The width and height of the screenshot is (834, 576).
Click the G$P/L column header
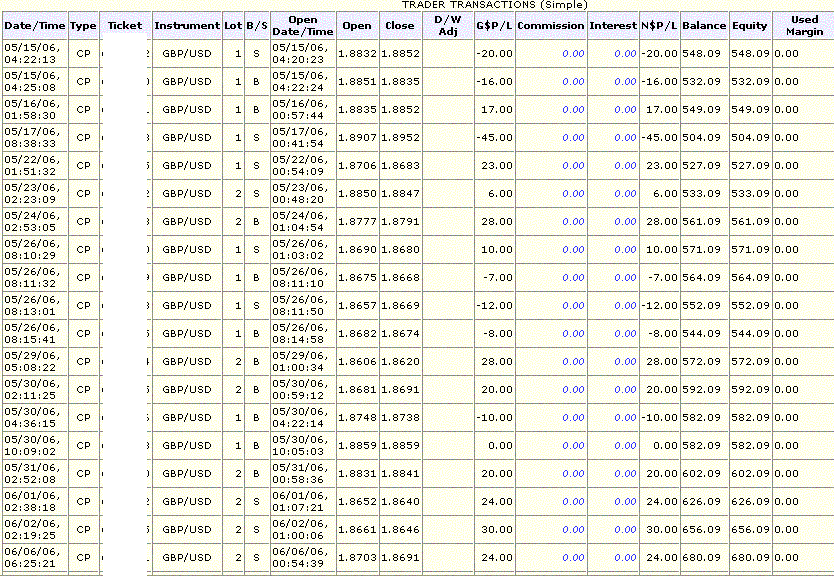(494, 25)
